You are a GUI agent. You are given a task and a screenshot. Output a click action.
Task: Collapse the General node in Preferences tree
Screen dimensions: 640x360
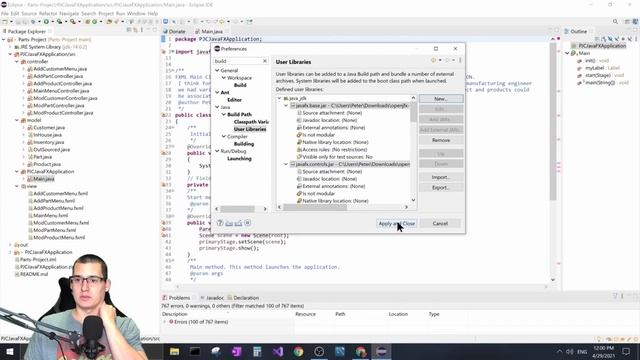point(217,70)
